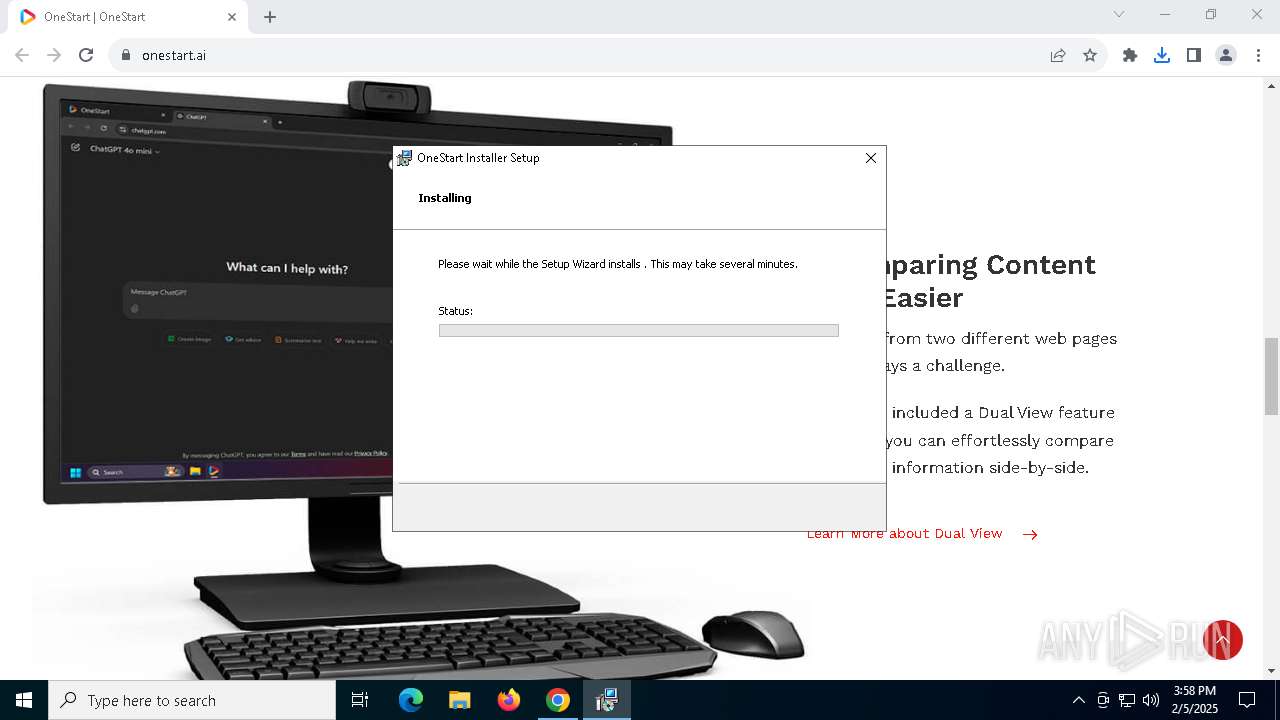Viewport: 1280px width, 720px height.
Task: Click the page vertical scrollbar thumb
Action: coord(1272,376)
